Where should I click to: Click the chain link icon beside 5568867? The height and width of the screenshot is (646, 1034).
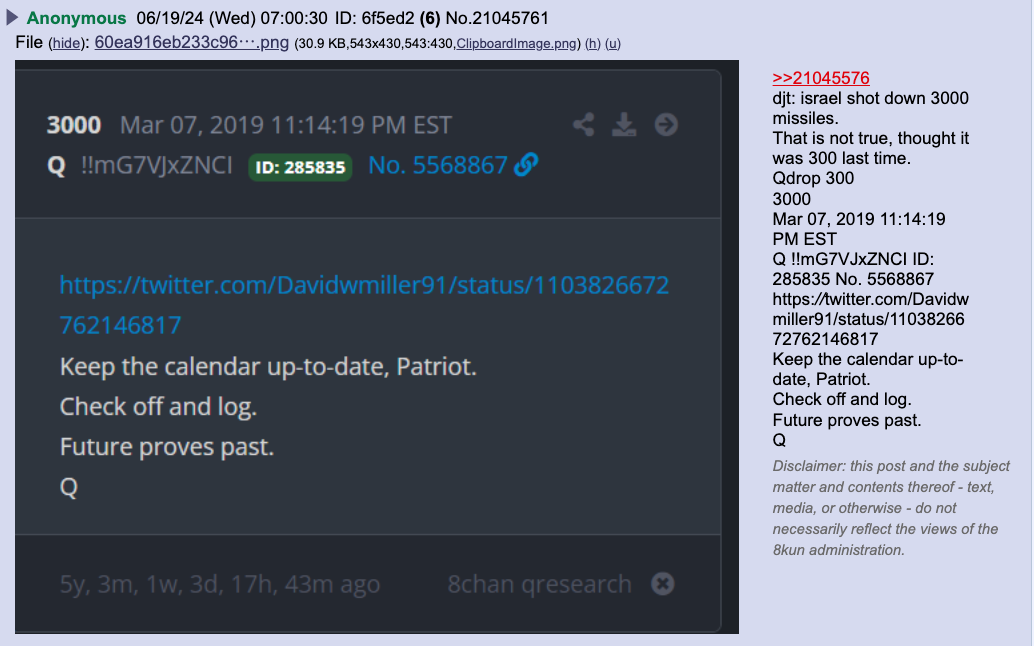(x=526, y=165)
